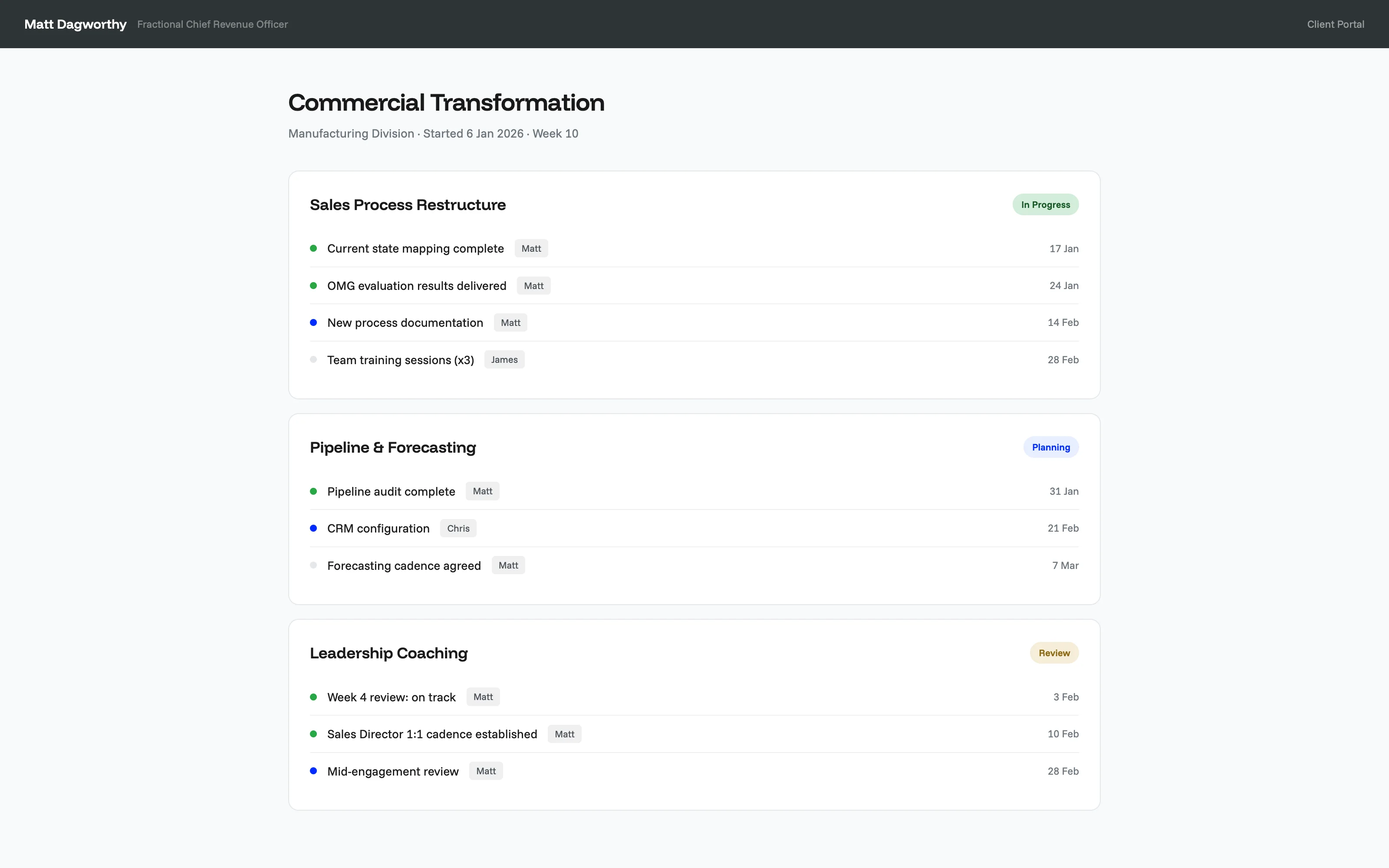Click the Chris assignee tag on CRM configuration
Viewport: 1389px width, 868px height.
point(458,528)
